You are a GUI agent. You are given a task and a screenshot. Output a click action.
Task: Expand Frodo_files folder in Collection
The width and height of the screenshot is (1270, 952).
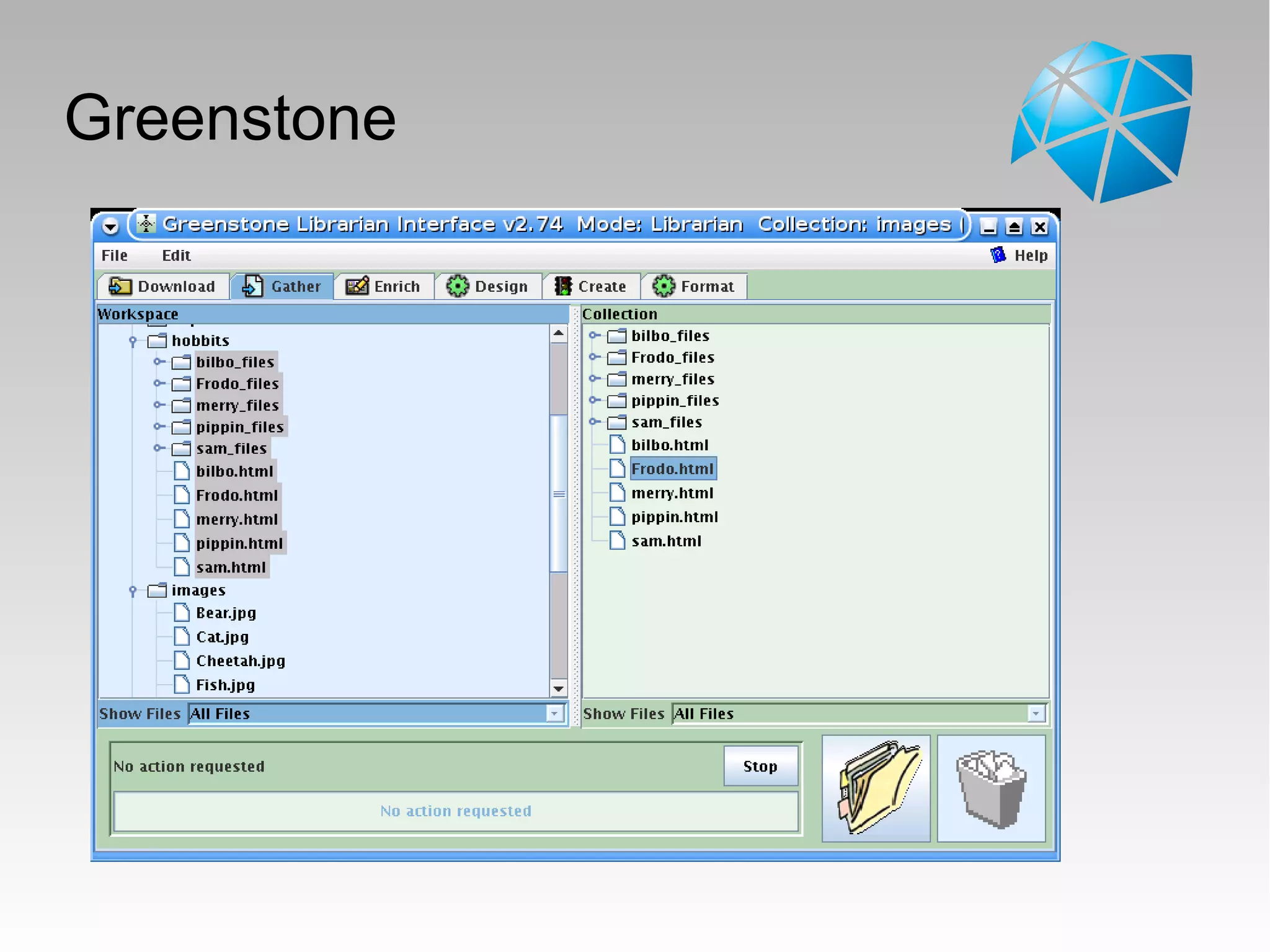[x=594, y=357]
